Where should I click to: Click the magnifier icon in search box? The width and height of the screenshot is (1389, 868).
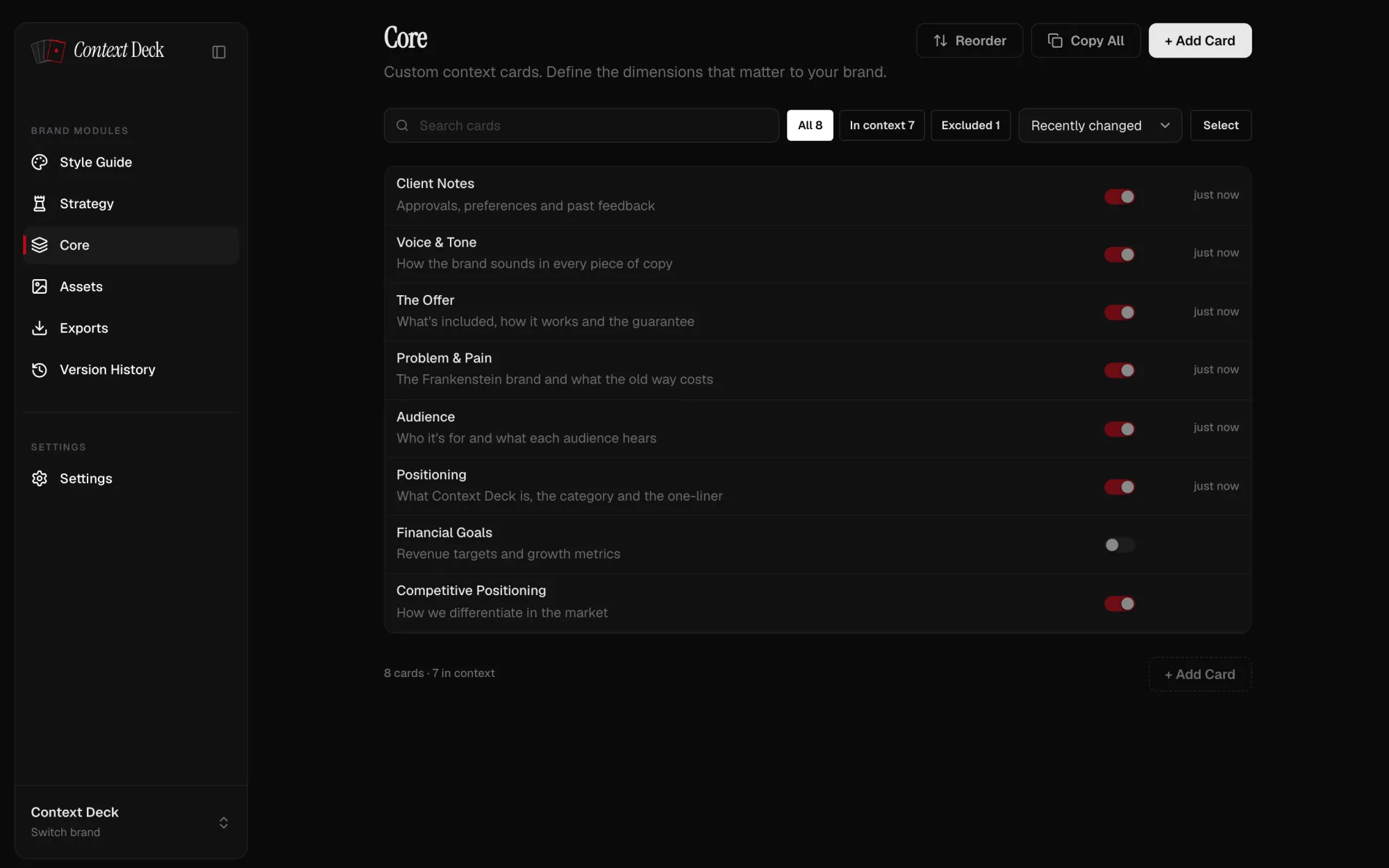point(402,126)
